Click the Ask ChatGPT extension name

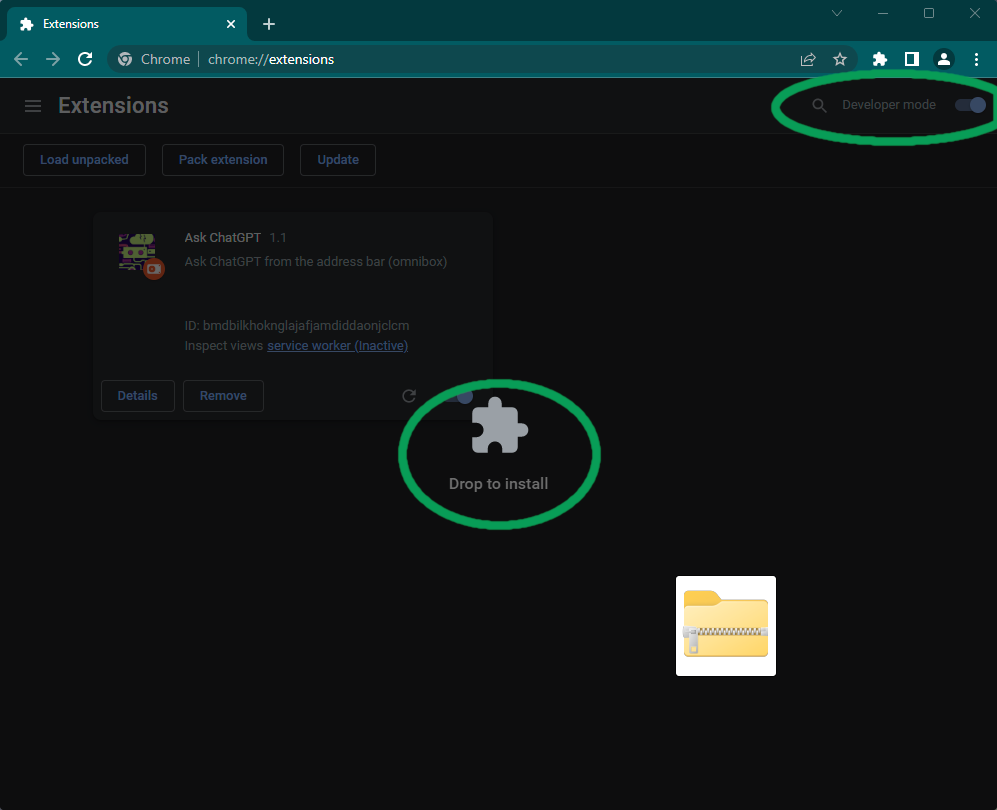[x=223, y=238]
